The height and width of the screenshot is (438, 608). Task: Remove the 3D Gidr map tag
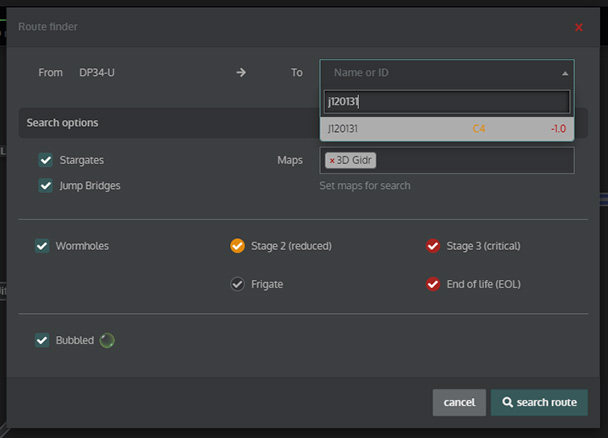pyautogui.click(x=332, y=160)
